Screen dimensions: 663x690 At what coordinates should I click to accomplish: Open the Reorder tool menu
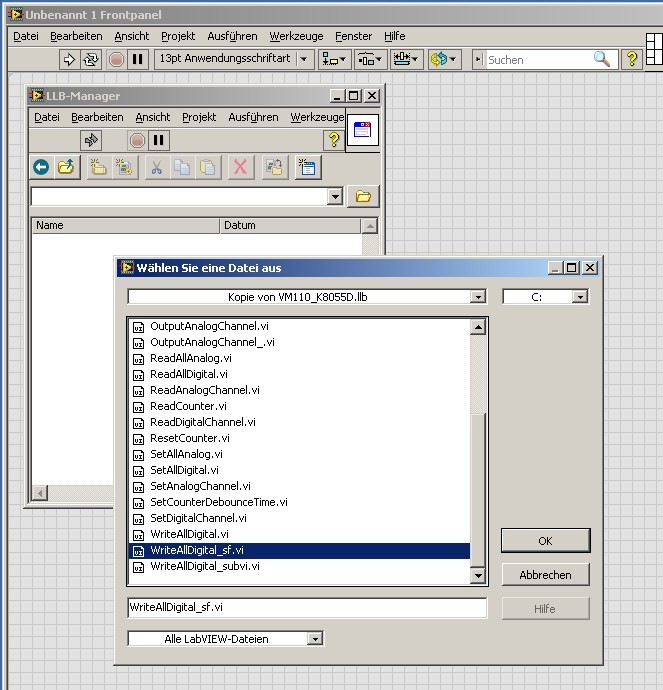pyautogui.click(x=444, y=59)
